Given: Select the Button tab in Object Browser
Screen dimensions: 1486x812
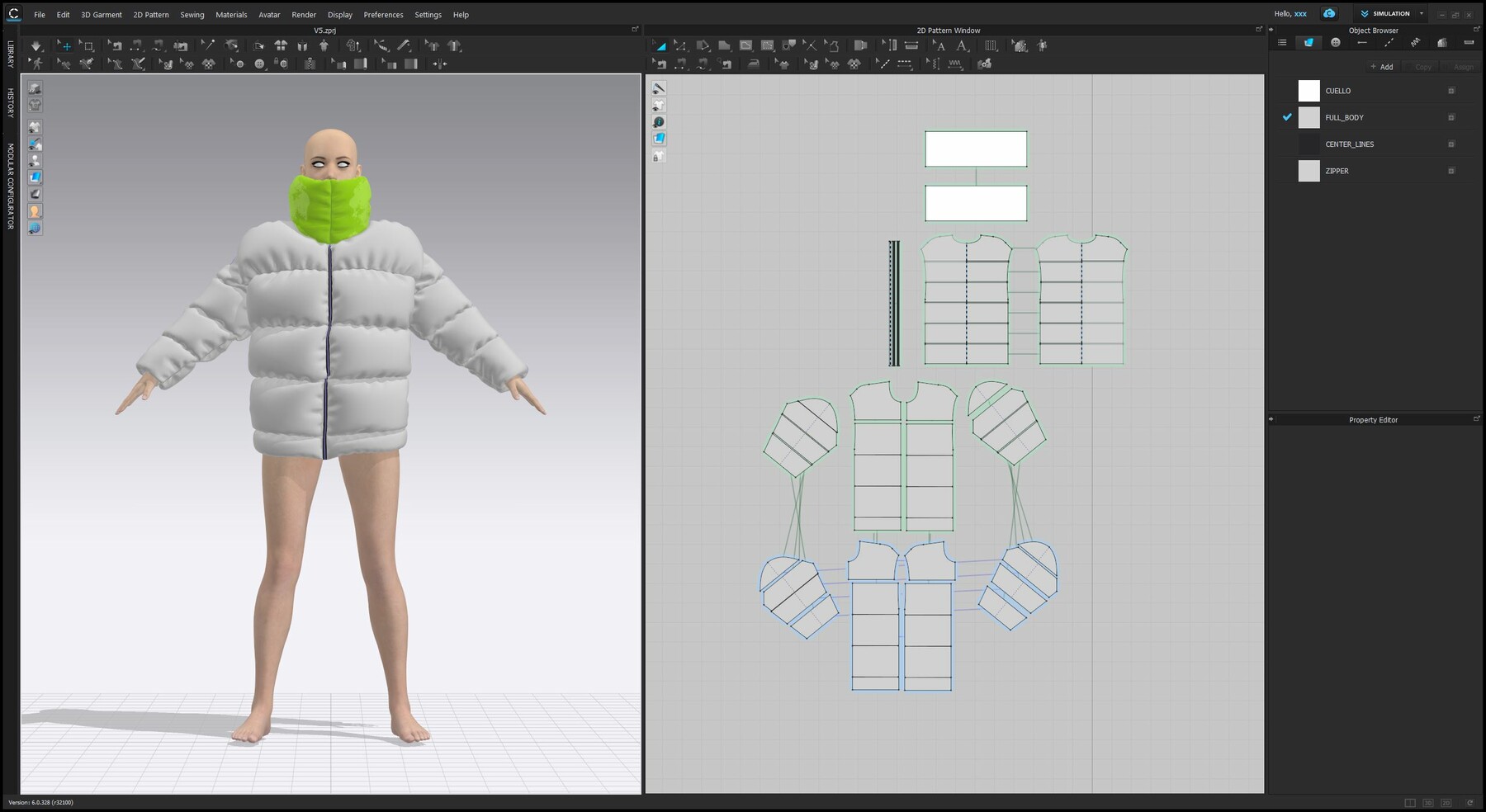Looking at the screenshot, I should pyautogui.click(x=1335, y=42).
